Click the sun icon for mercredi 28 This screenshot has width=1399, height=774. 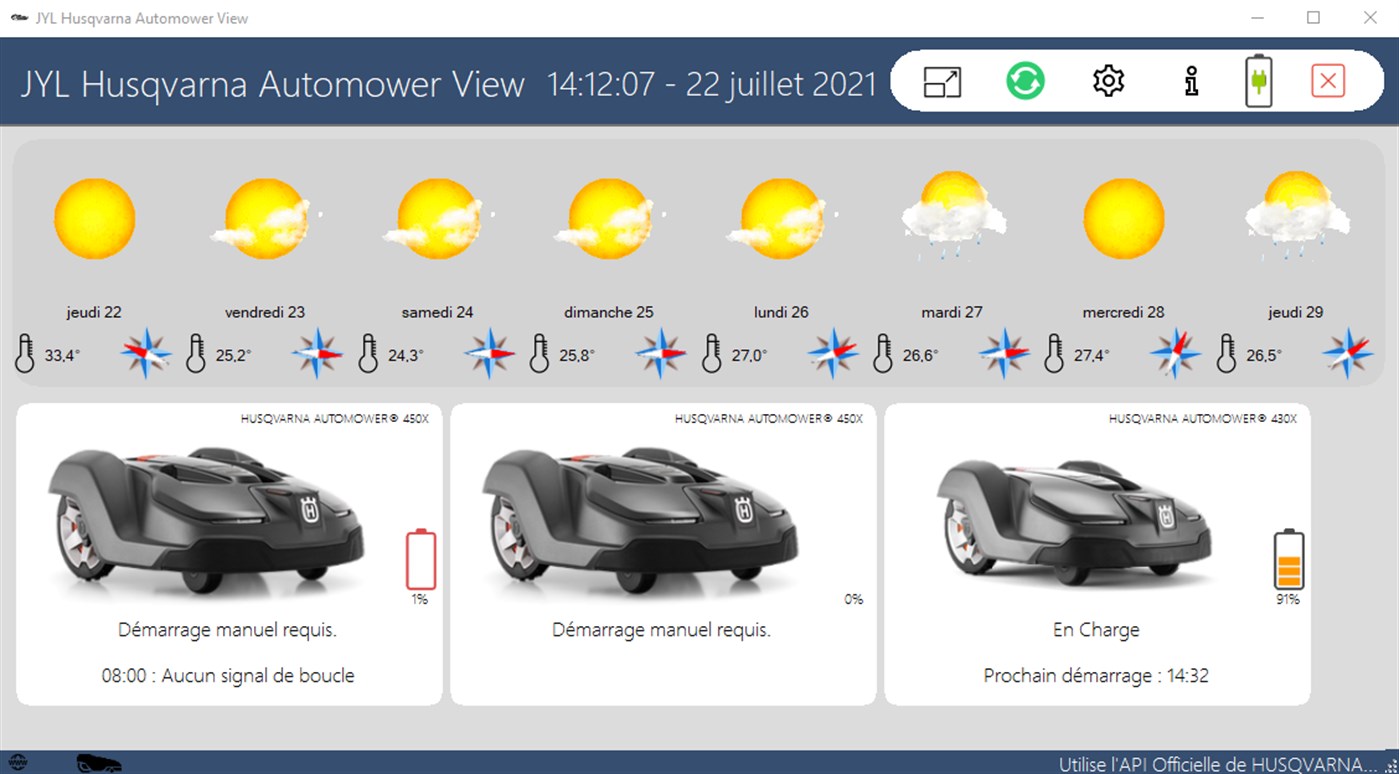[x=1124, y=218]
